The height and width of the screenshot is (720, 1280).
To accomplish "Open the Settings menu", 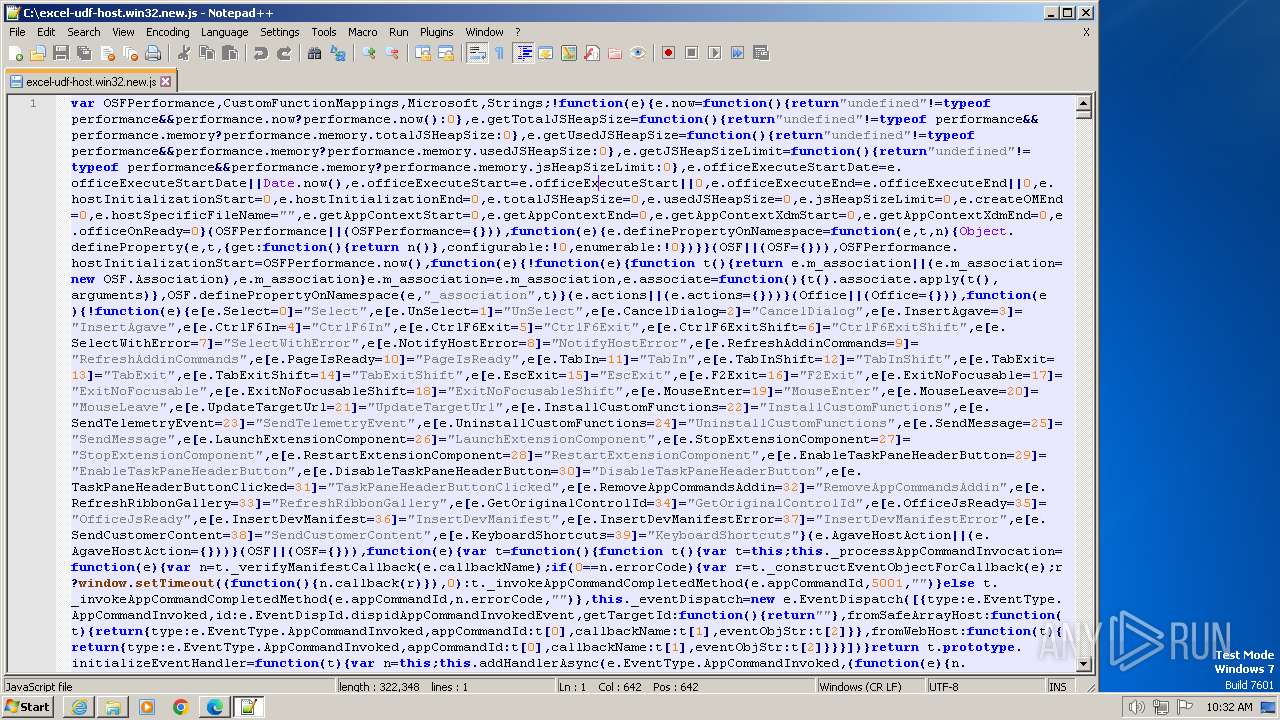I will 280,32.
